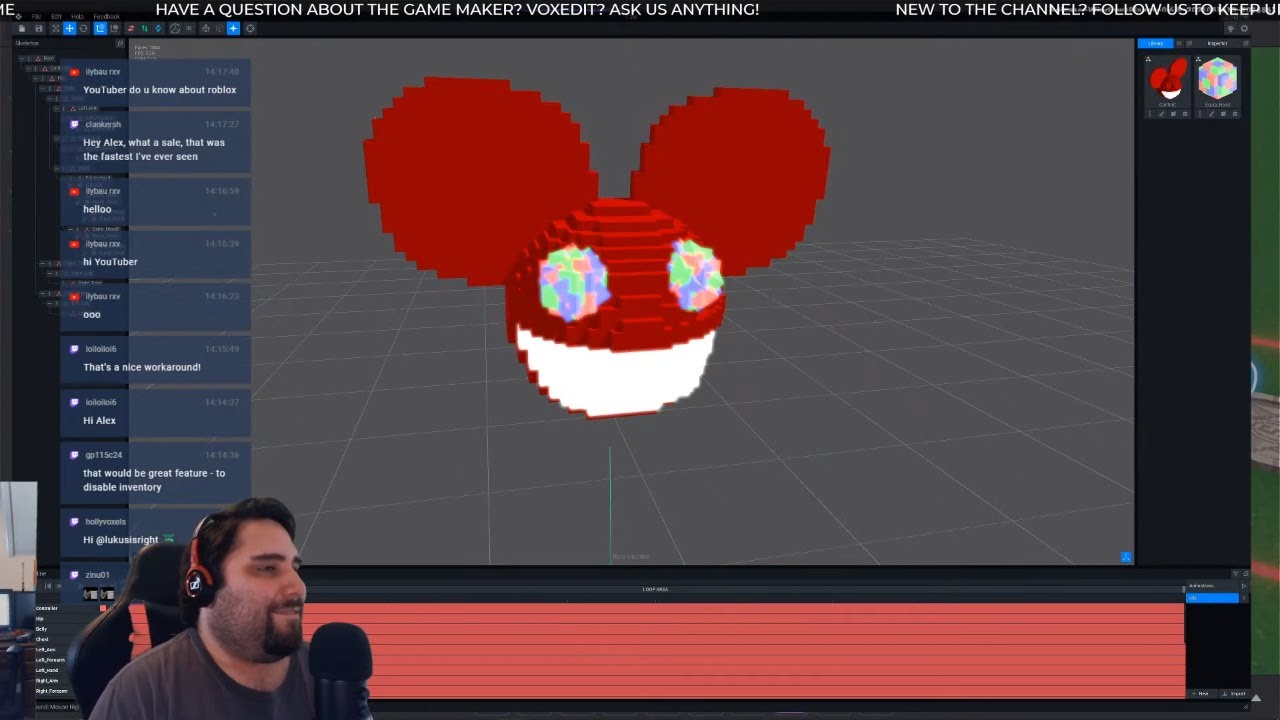The width and height of the screenshot is (1280, 720).
Task: Click the red swap arrows toolbar icon
Action: 131,29
